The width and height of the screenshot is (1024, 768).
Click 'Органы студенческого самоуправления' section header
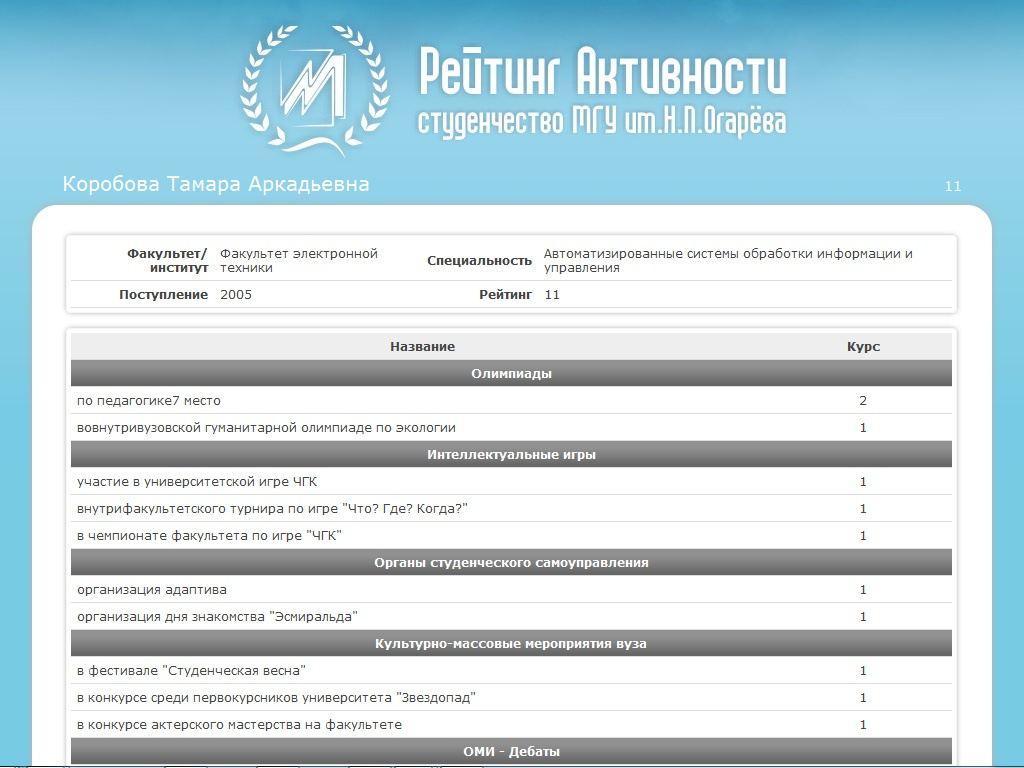tap(511, 563)
